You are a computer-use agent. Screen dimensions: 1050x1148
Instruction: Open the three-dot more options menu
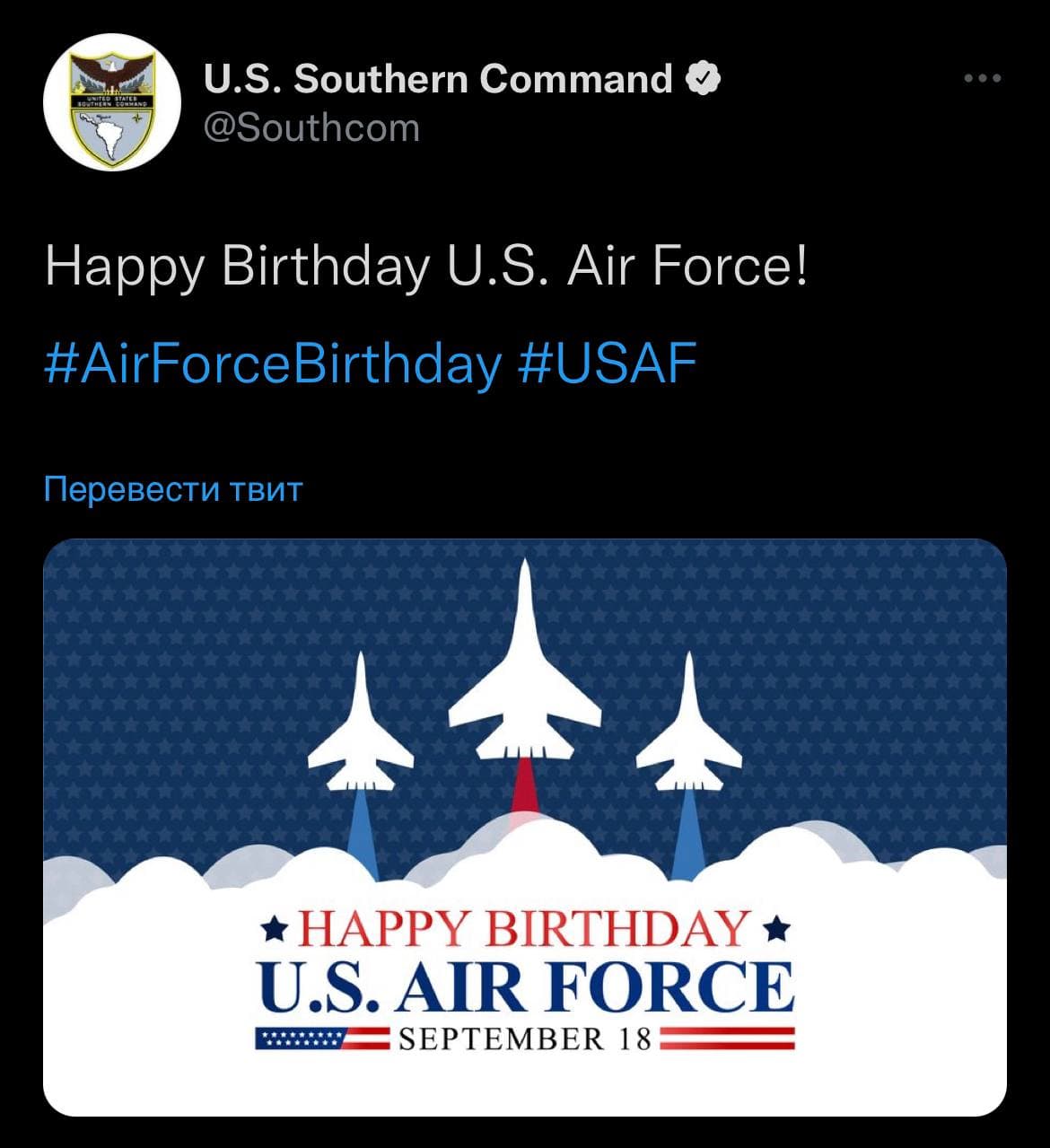coord(983,79)
